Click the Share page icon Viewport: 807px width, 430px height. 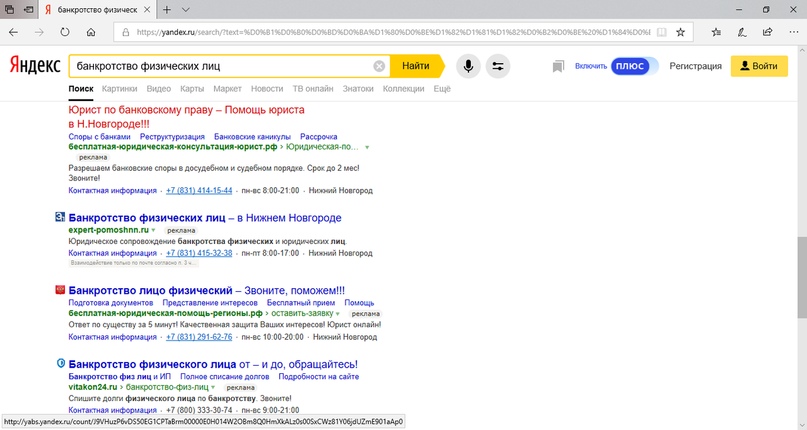pos(767,32)
